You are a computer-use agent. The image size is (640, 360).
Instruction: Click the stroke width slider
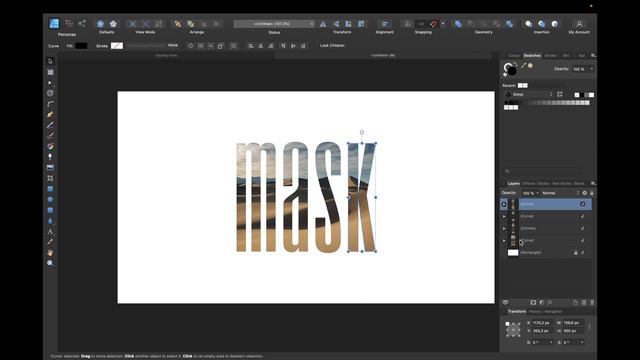pos(146,46)
